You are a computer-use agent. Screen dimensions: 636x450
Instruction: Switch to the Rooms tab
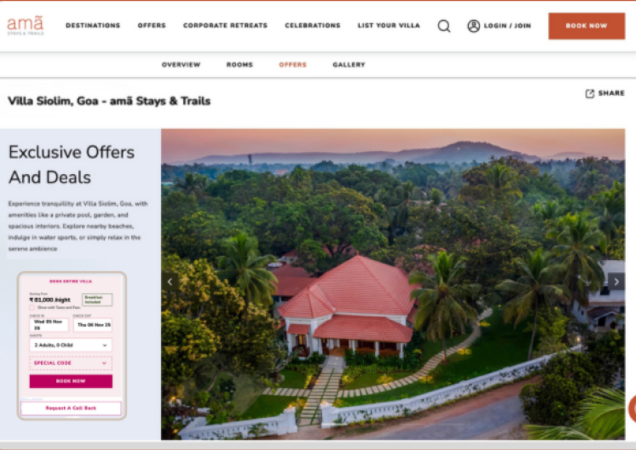click(x=240, y=65)
